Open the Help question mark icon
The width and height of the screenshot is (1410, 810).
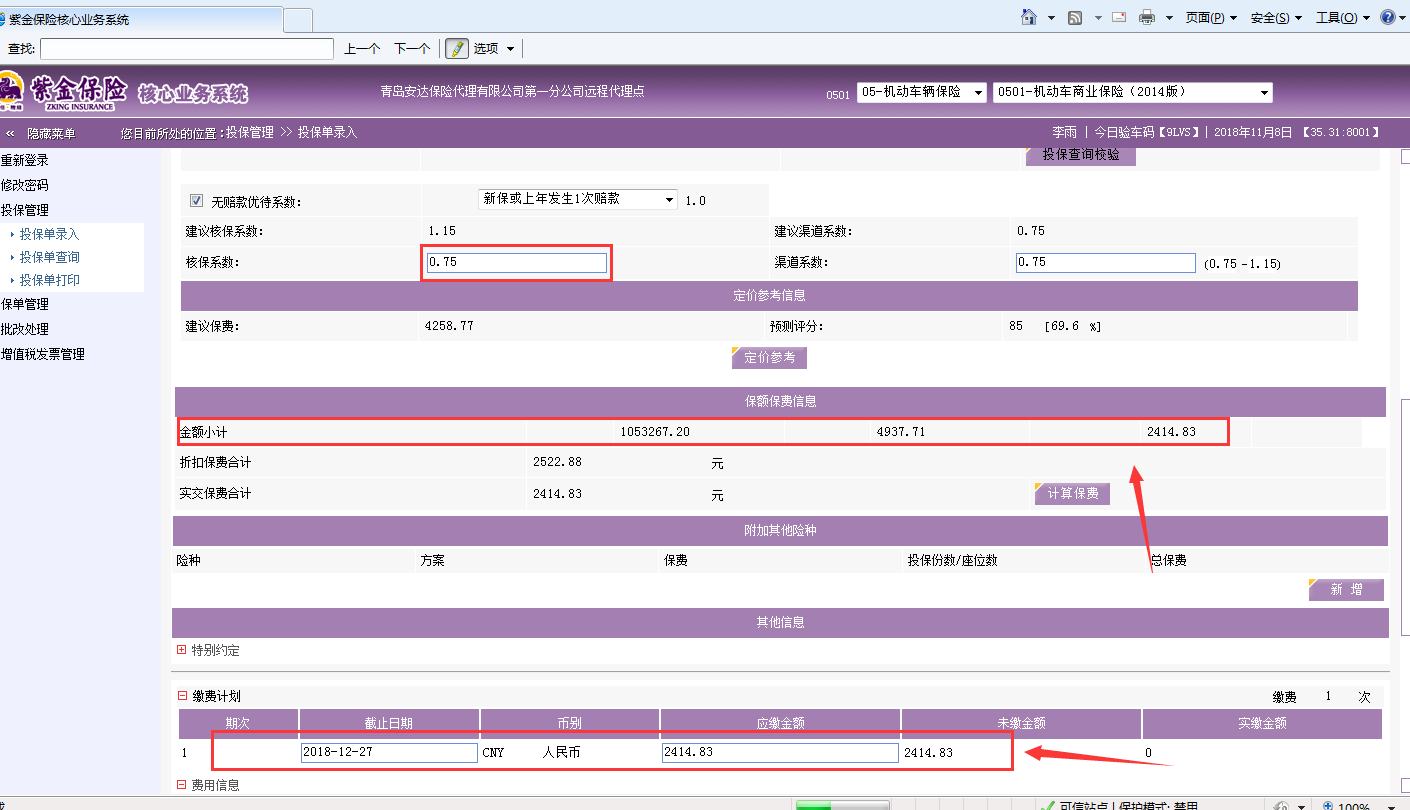(1388, 18)
